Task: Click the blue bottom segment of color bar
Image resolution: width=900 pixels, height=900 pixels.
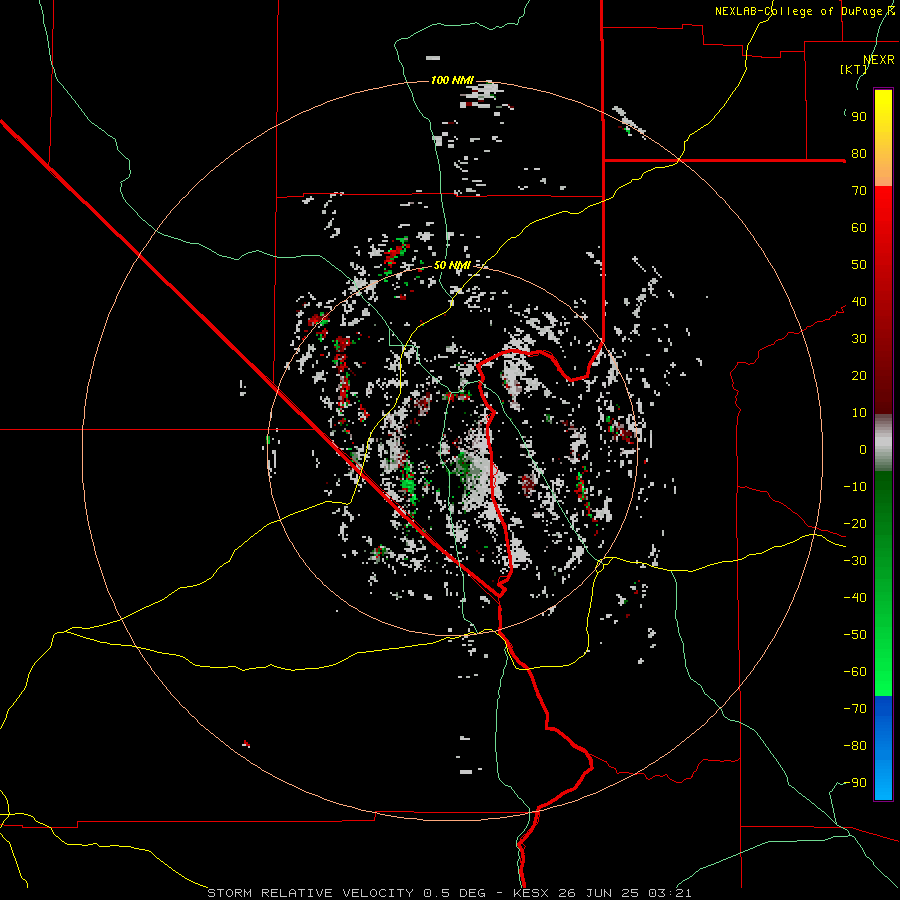Action: point(883,748)
